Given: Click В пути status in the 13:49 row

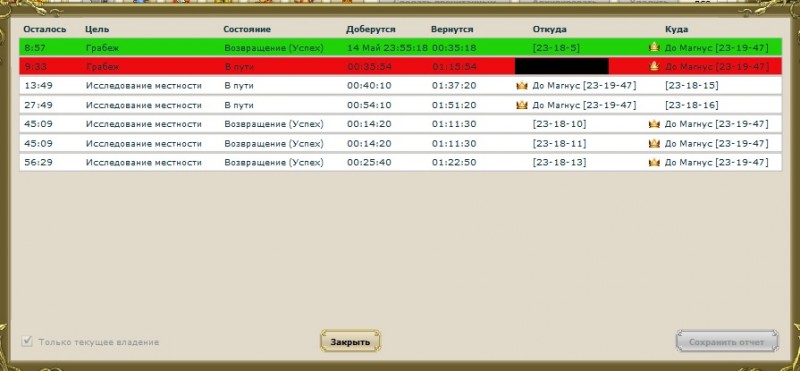Looking at the screenshot, I should tap(239, 86).
